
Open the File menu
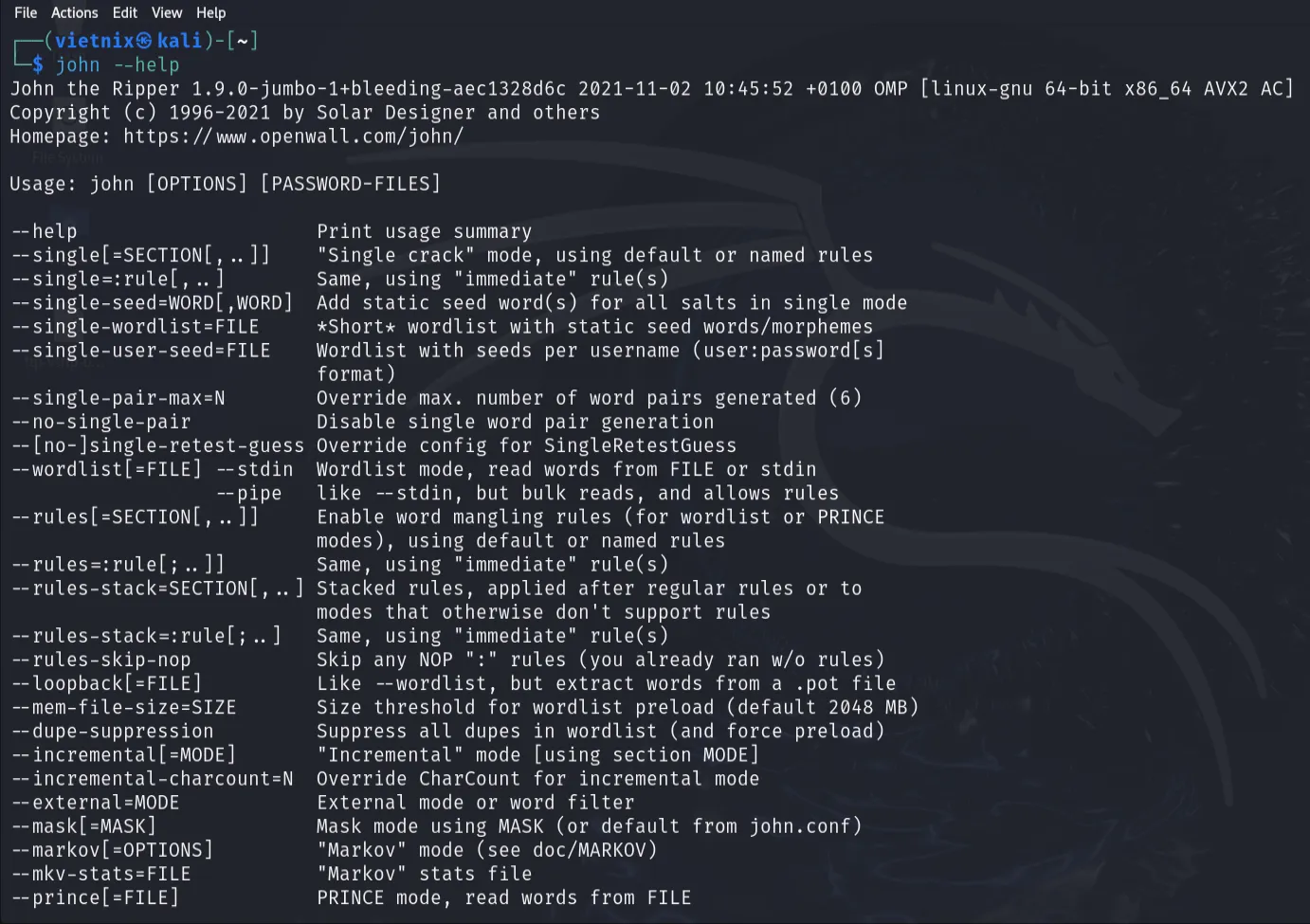(25, 12)
